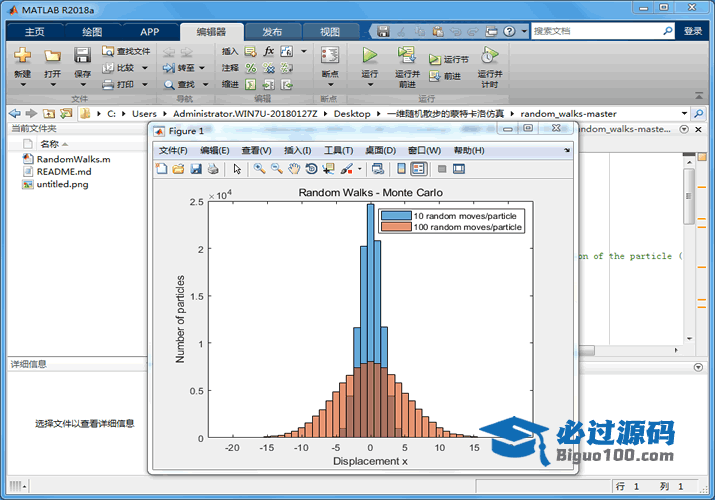Toggle the Pan hand tool in Figure 1
The width and height of the screenshot is (715, 500).
tap(294, 169)
